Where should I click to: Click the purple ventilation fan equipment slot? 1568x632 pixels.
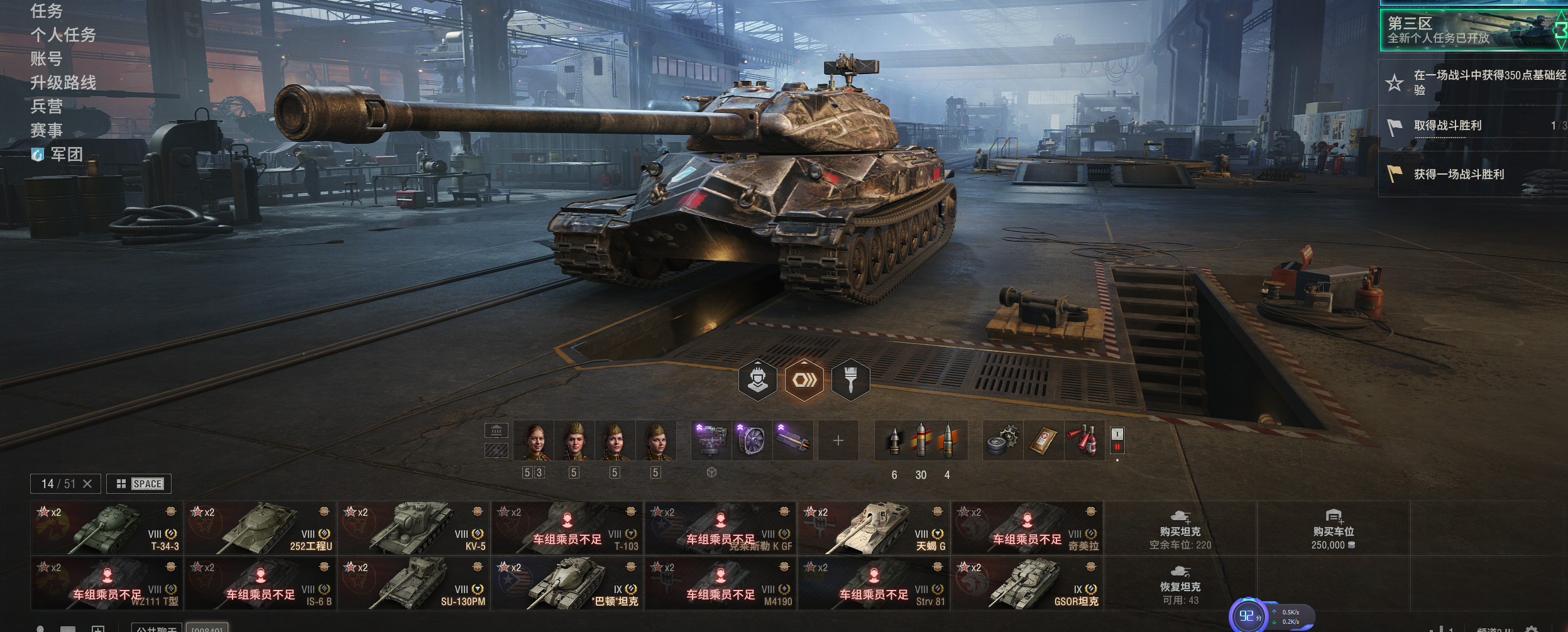pyautogui.click(x=752, y=440)
